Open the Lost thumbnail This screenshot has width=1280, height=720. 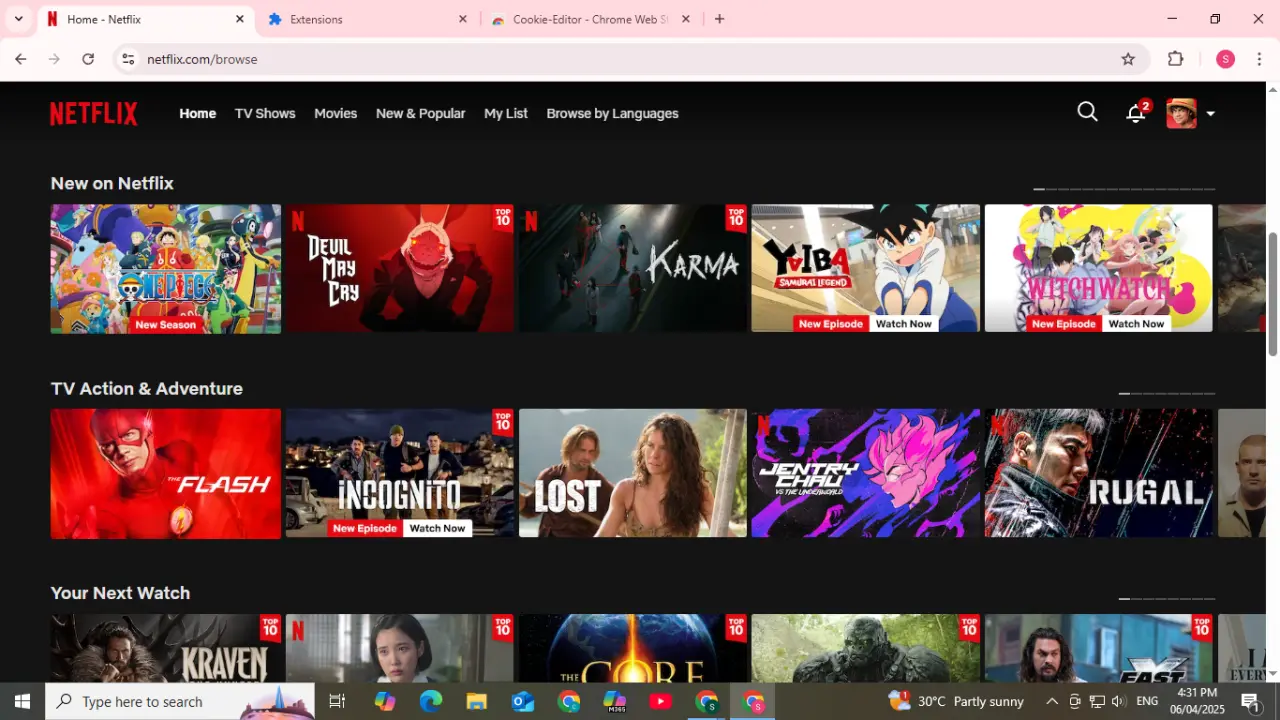pyautogui.click(x=632, y=473)
